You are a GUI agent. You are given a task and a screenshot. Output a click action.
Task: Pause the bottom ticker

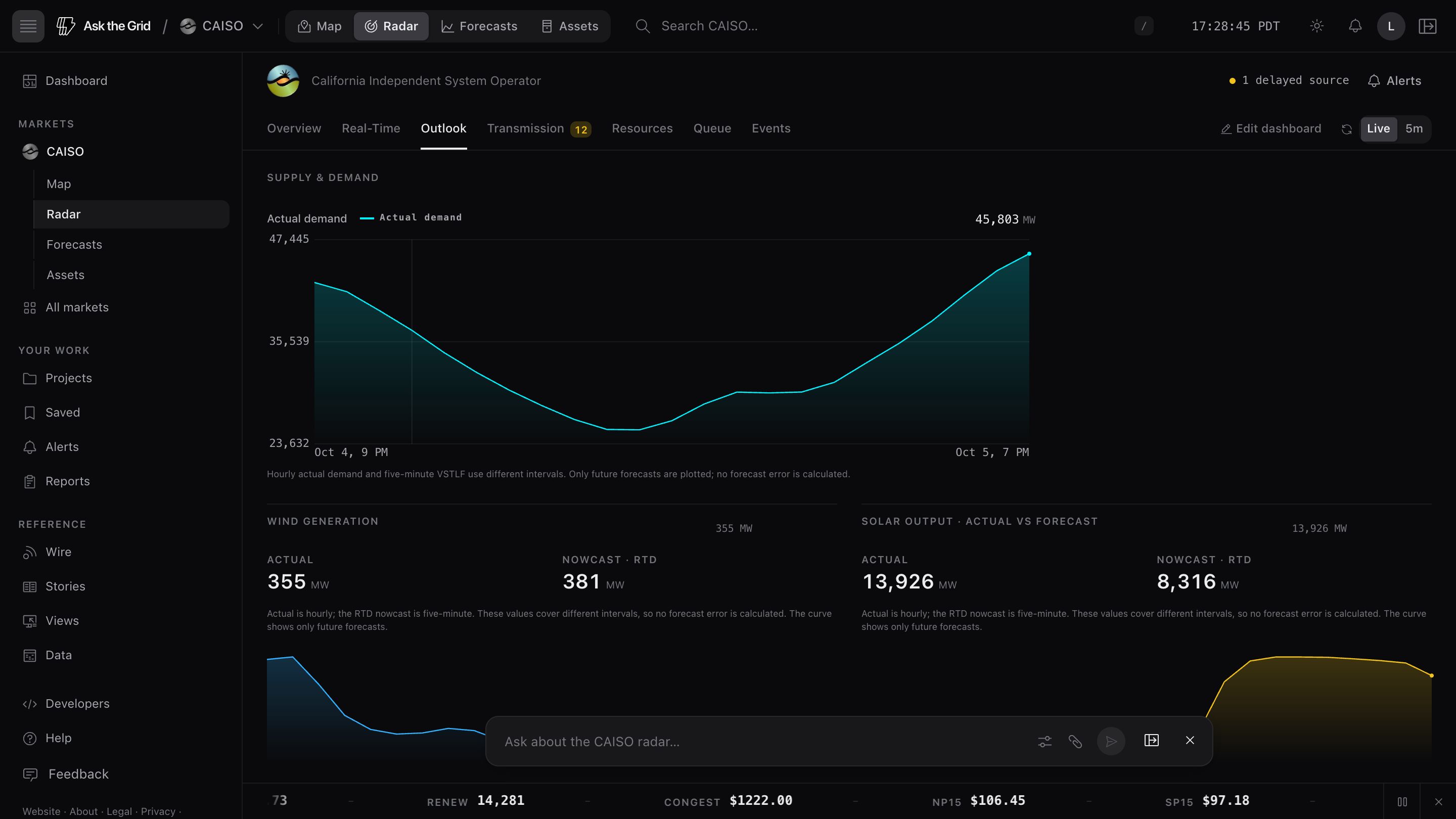[1402, 801]
